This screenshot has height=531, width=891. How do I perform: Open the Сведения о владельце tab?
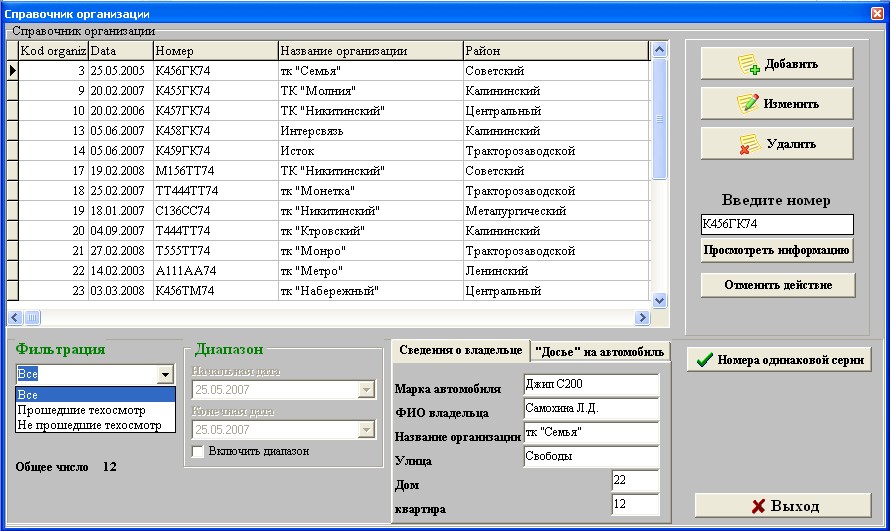click(460, 350)
